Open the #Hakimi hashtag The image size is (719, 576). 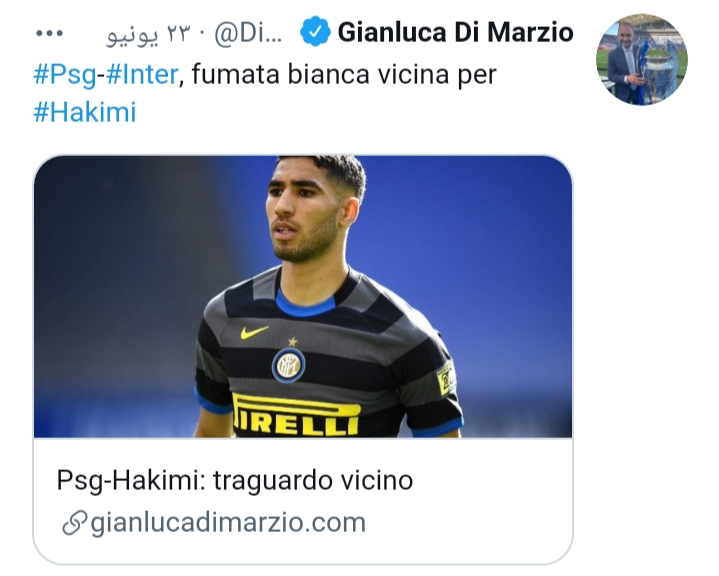[x=85, y=112]
